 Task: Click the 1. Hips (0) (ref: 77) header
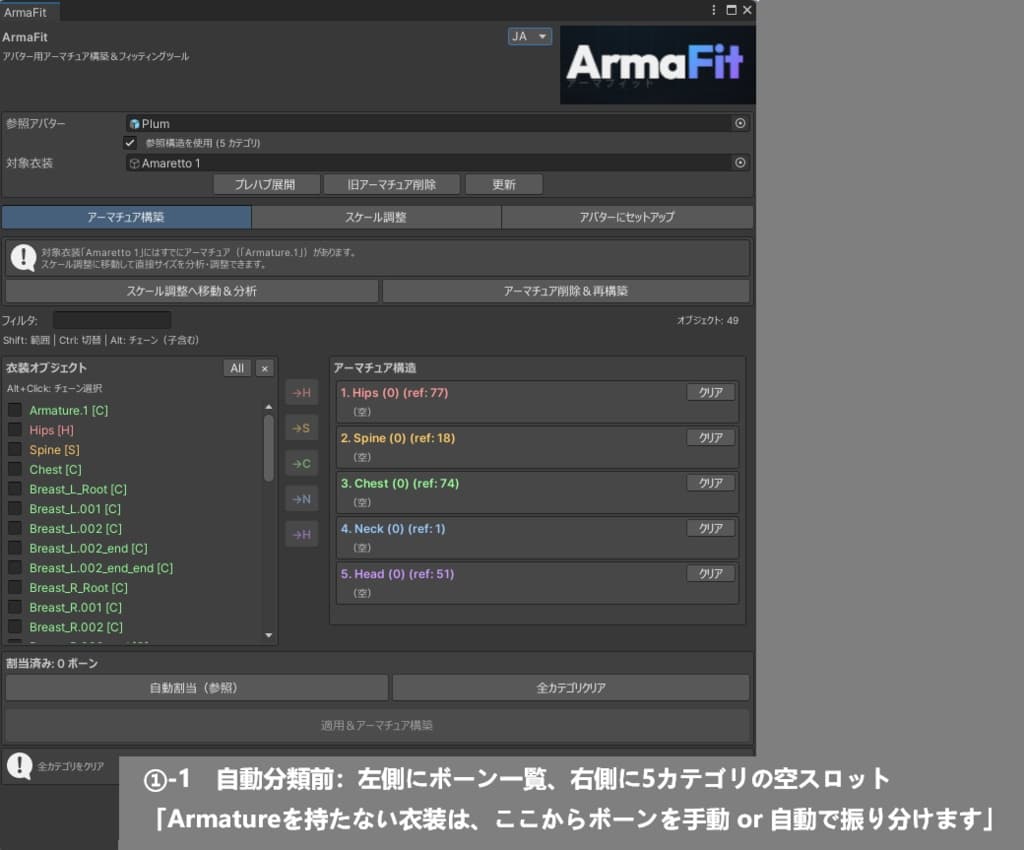click(x=394, y=392)
